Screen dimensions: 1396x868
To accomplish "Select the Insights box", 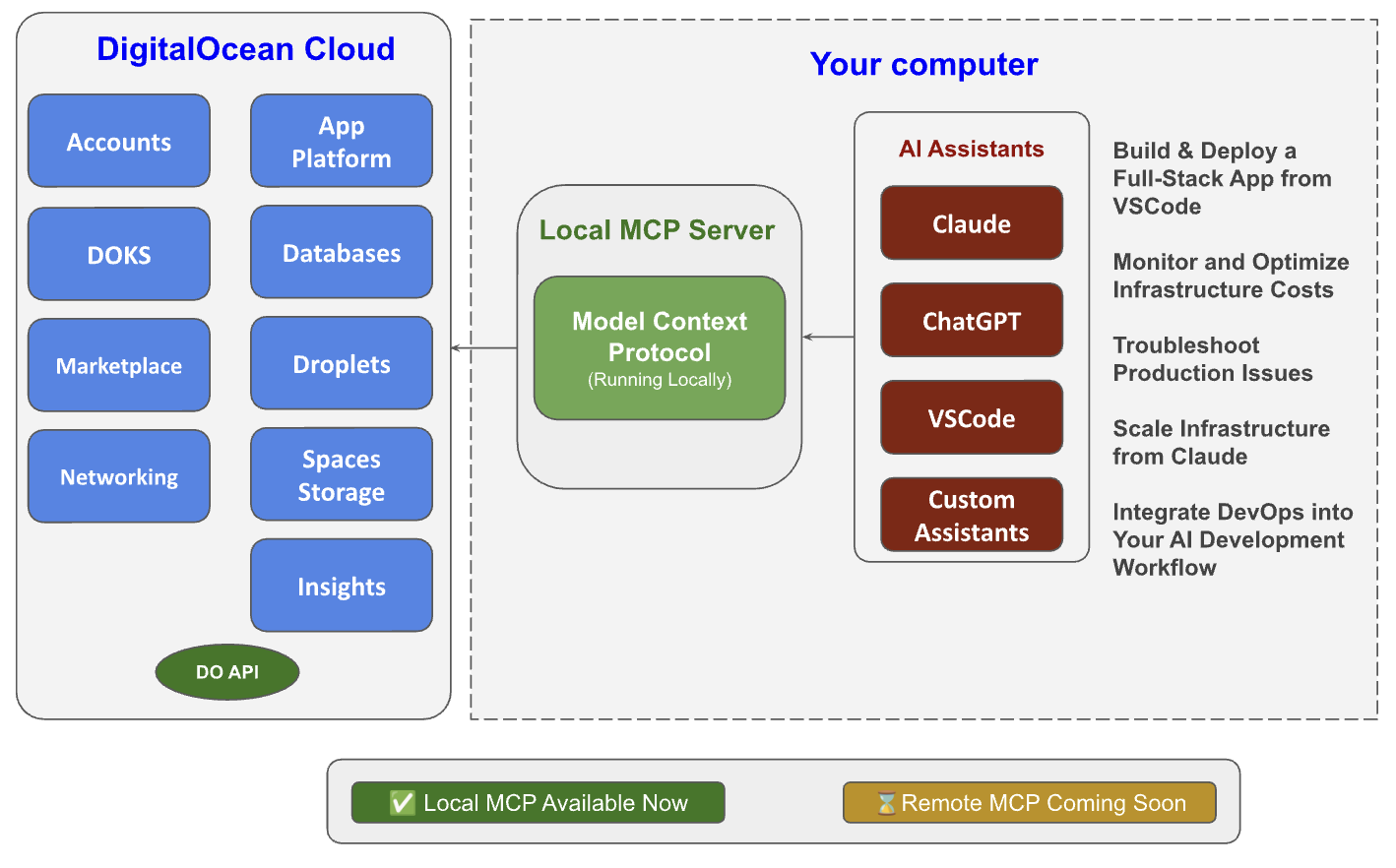I will point(341,587).
